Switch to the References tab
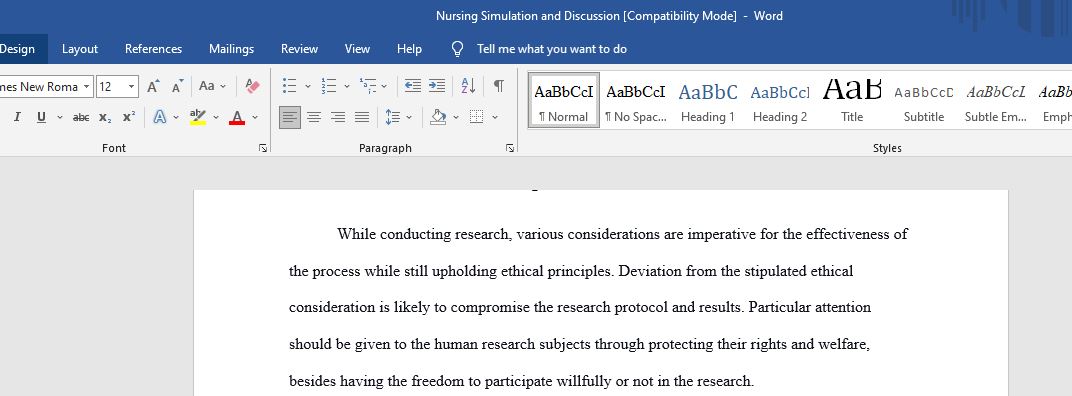Image resolution: width=1072 pixels, height=396 pixels. click(153, 49)
